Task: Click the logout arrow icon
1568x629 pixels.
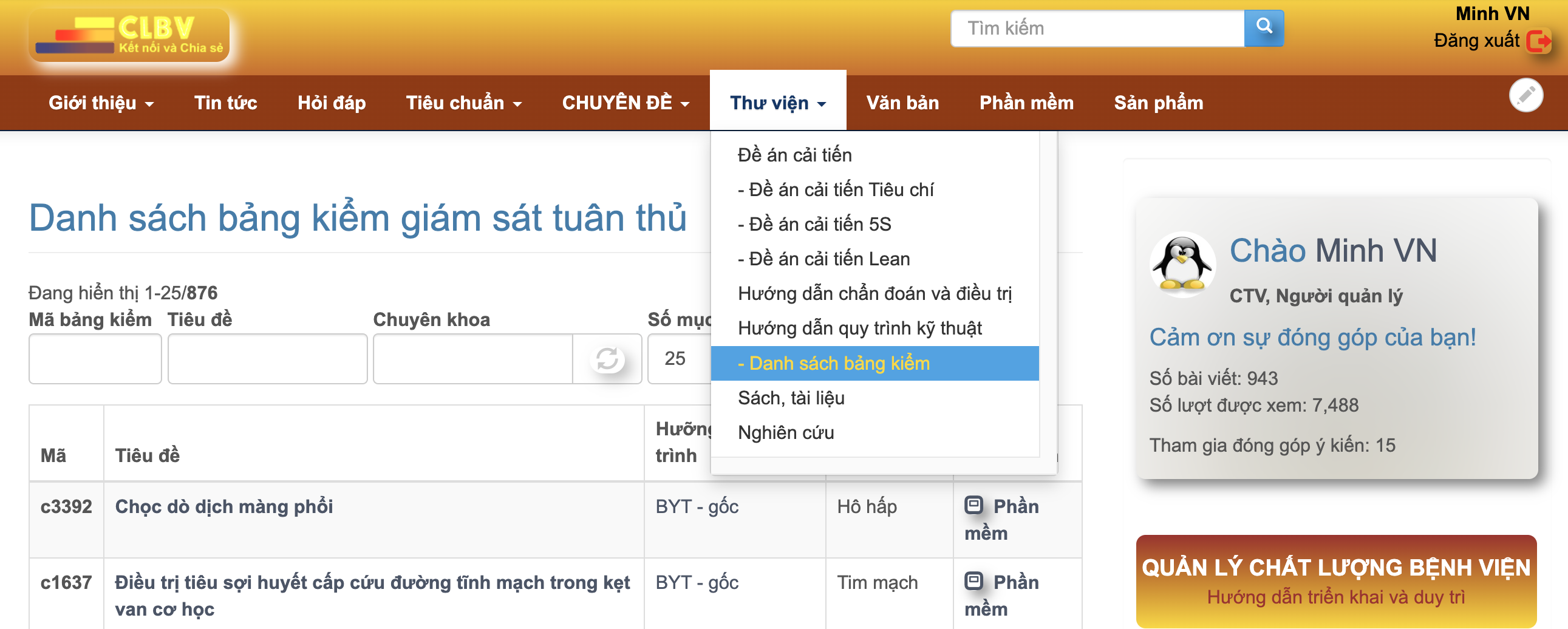Action: pos(1539,41)
